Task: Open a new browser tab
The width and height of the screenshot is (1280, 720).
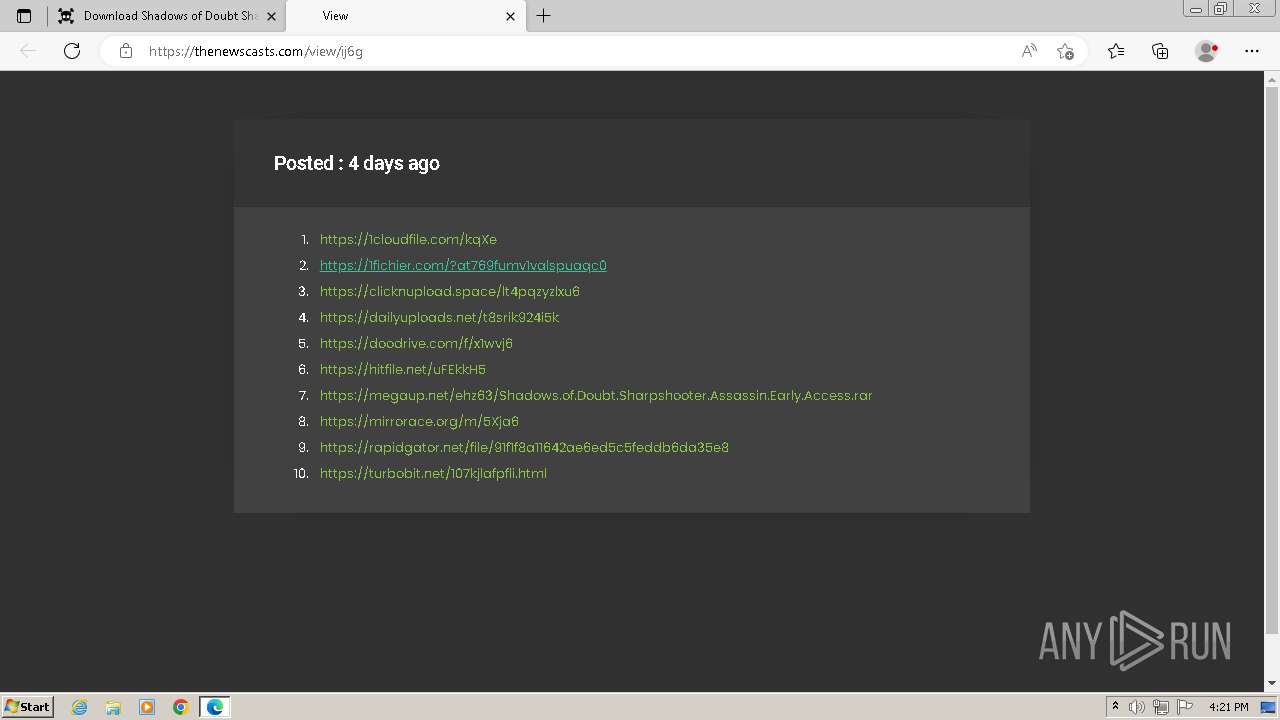Action: pyautogui.click(x=544, y=16)
